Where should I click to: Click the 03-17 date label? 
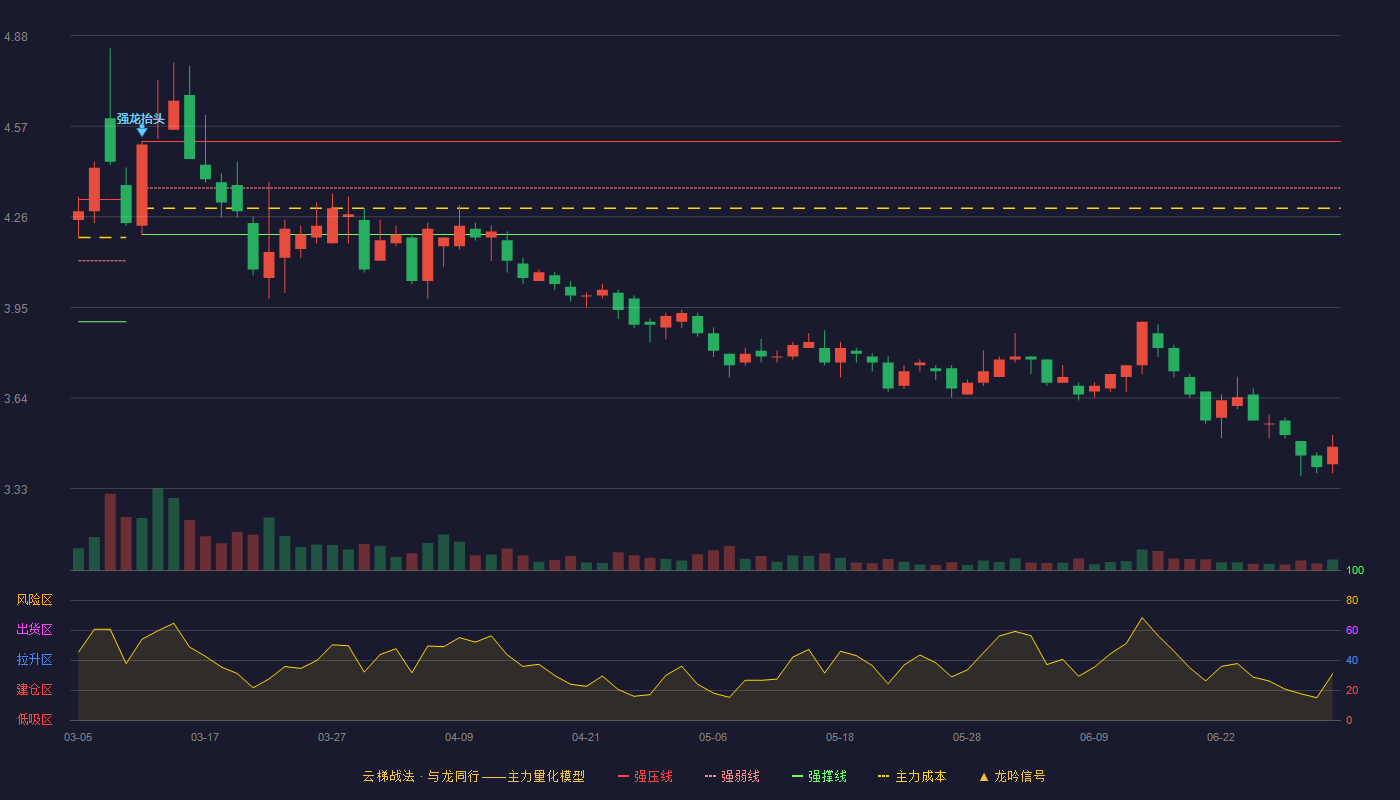pos(205,737)
